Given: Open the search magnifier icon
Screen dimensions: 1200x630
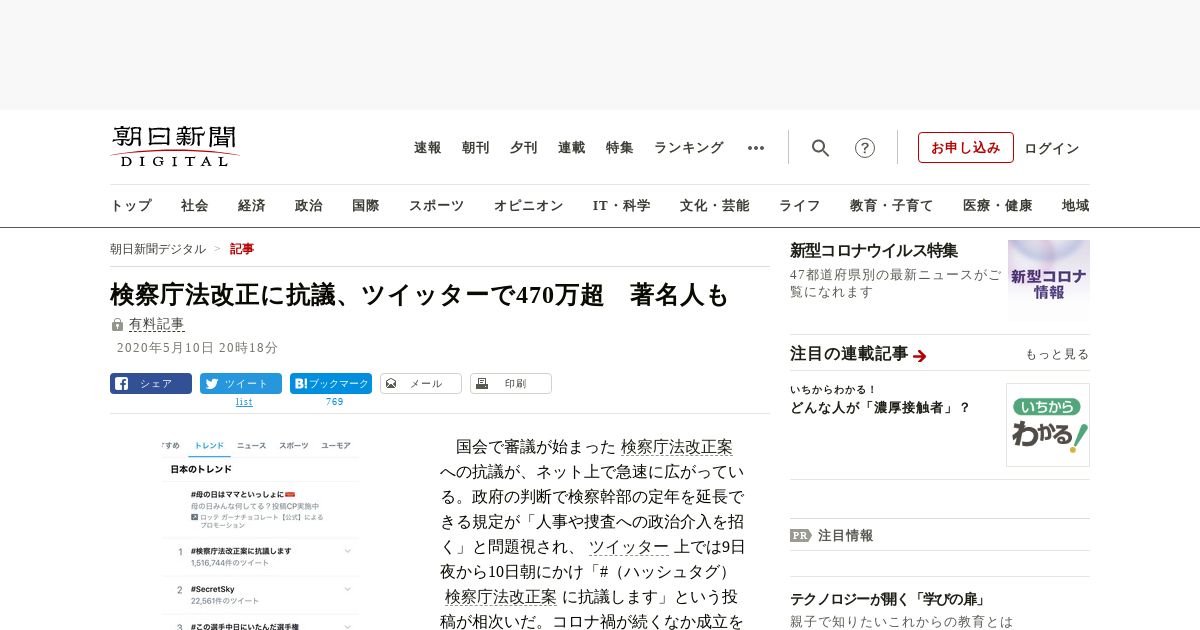Looking at the screenshot, I should (x=820, y=148).
